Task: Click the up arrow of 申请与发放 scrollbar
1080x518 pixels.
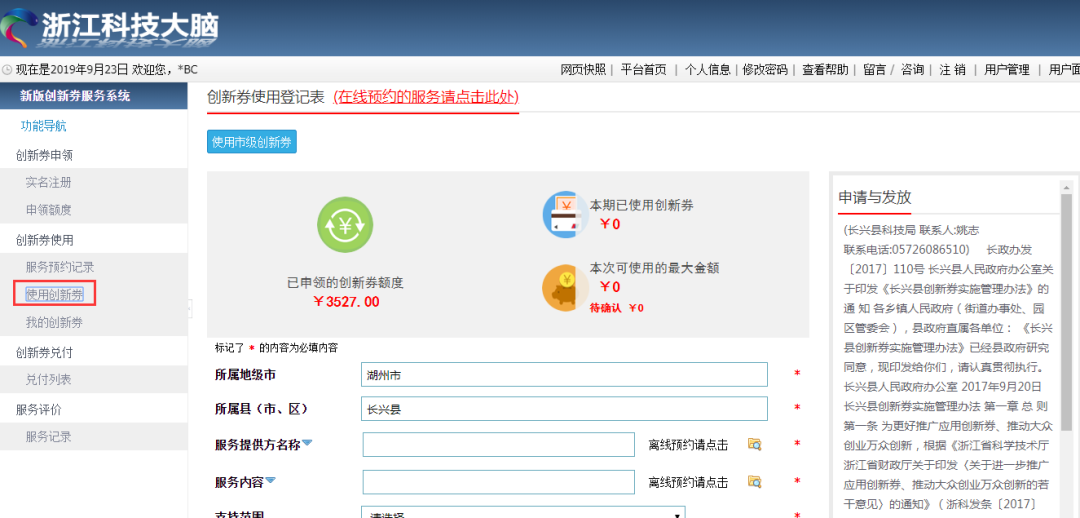Action: pos(1066,187)
